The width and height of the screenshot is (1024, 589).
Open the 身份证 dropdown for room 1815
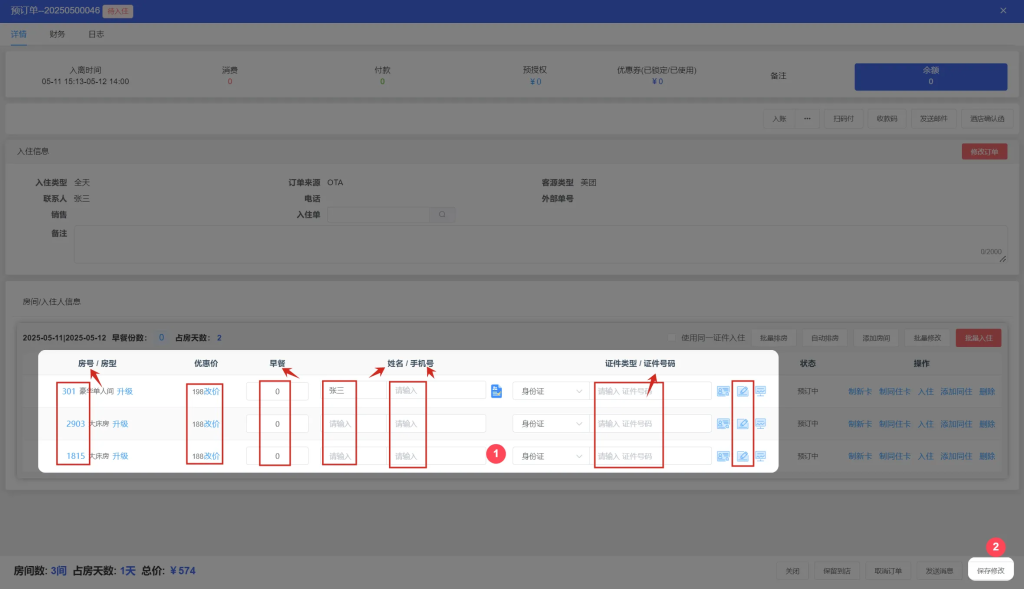(x=550, y=457)
